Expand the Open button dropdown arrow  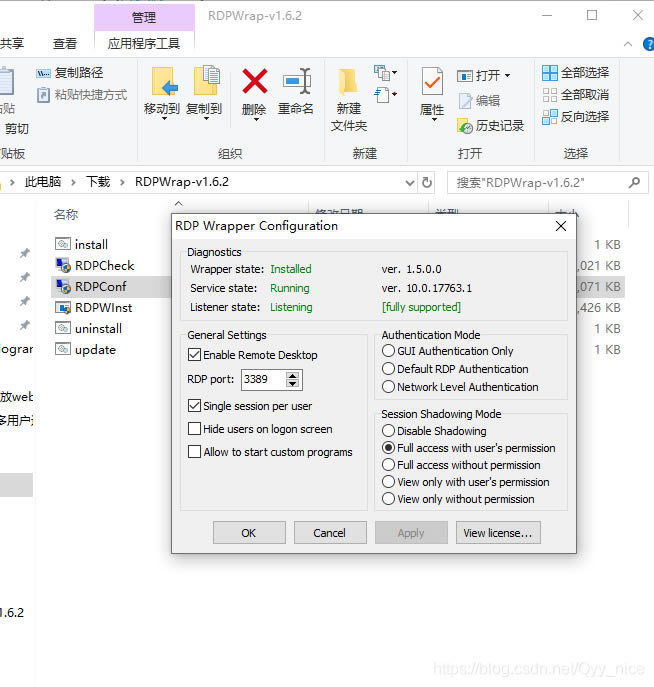coord(507,75)
